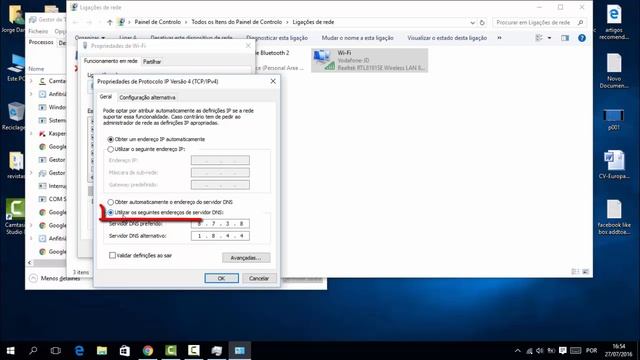The image size is (640, 360).
Task: Open File Explorer from the taskbar
Action: tap(102, 351)
